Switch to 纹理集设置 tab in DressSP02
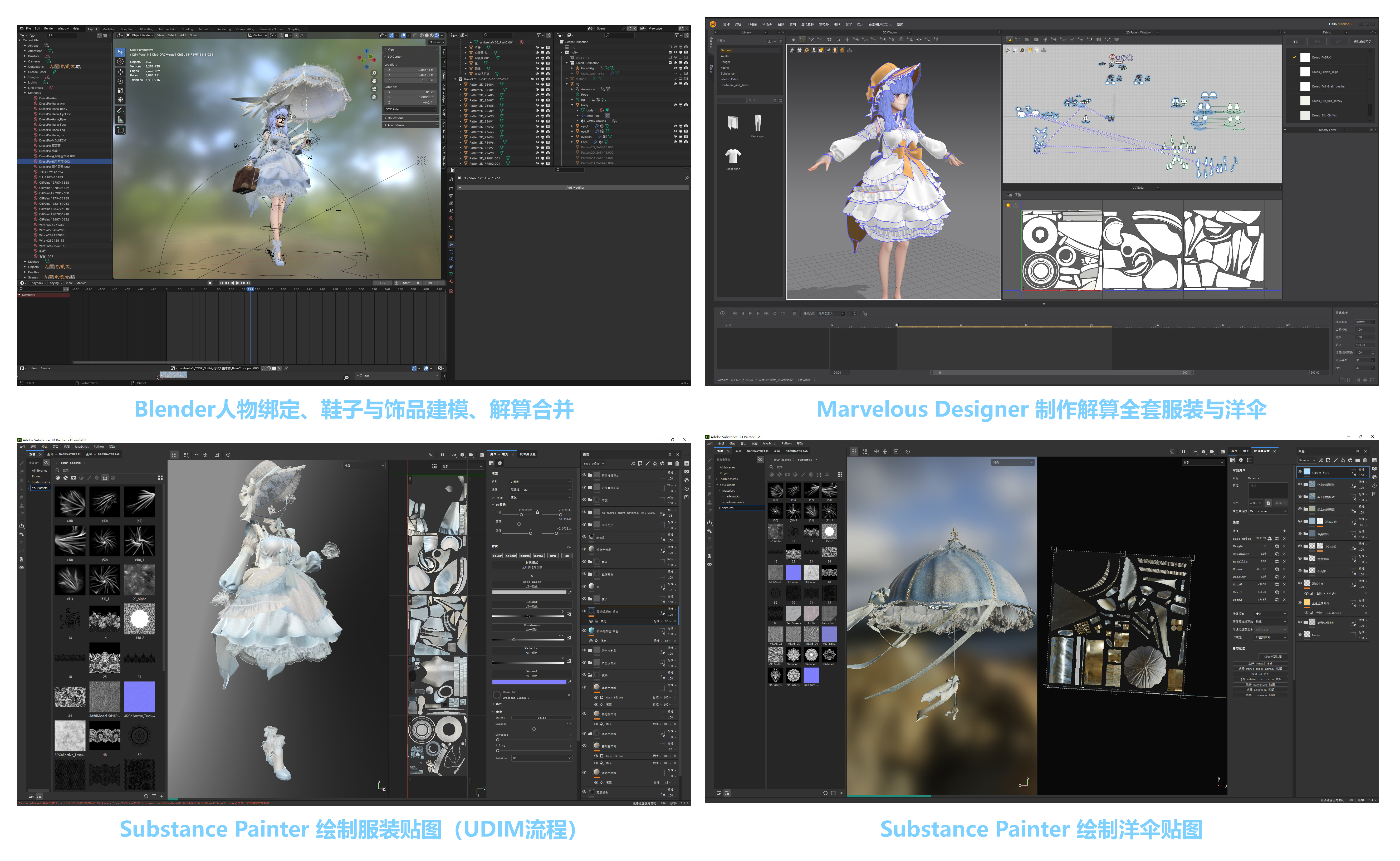The width and height of the screenshot is (1400, 861). point(528,454)
